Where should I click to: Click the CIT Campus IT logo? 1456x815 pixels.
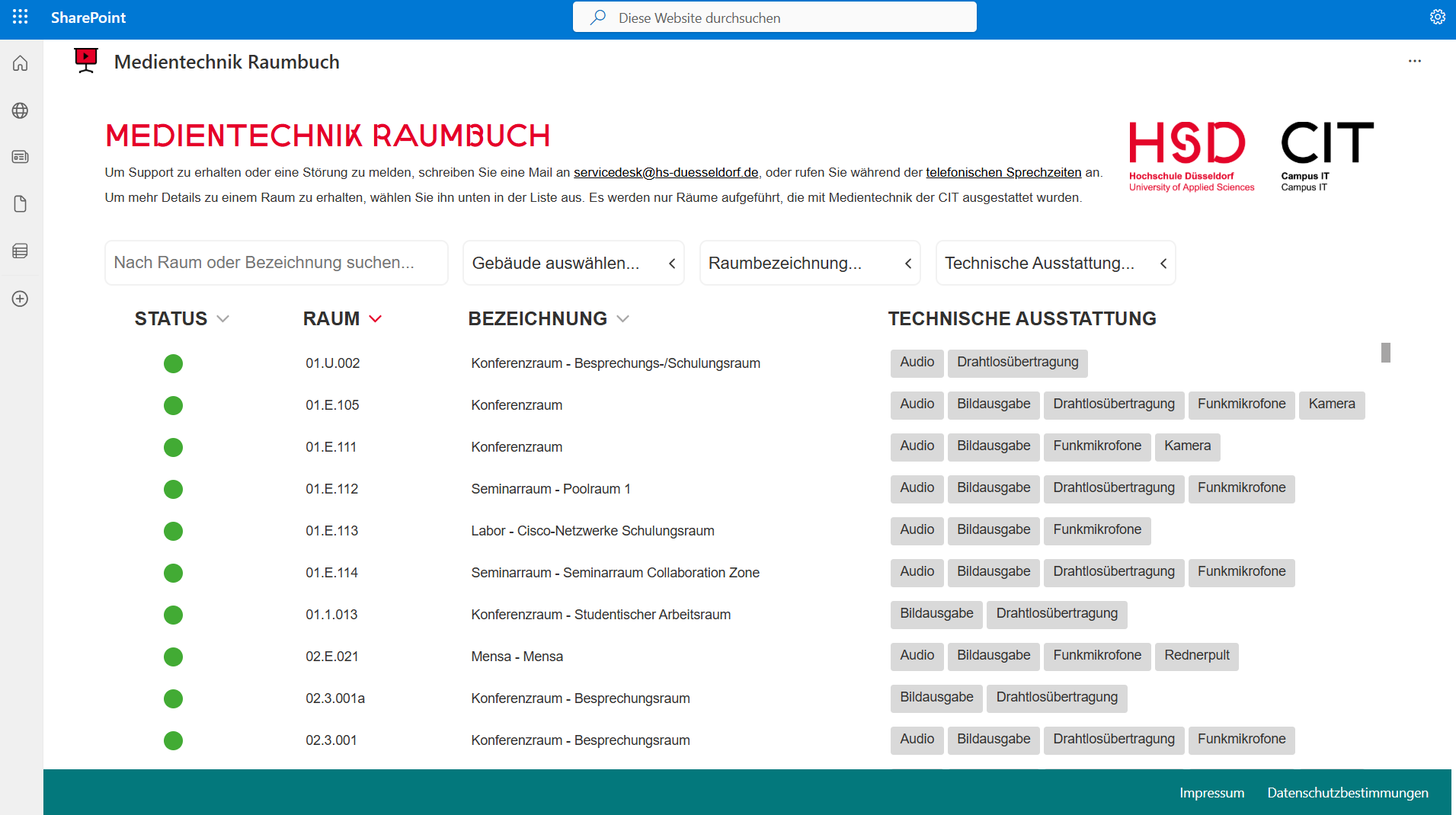pos(1327,156)
